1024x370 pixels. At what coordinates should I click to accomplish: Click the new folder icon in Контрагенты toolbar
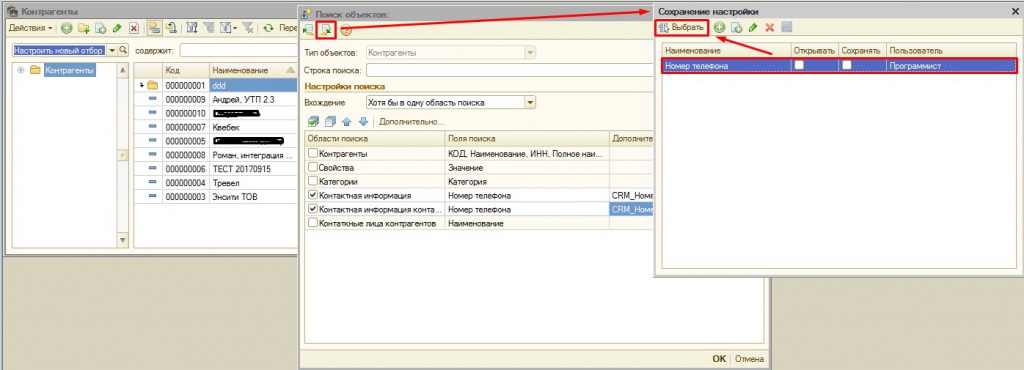(x=84, y=28)
